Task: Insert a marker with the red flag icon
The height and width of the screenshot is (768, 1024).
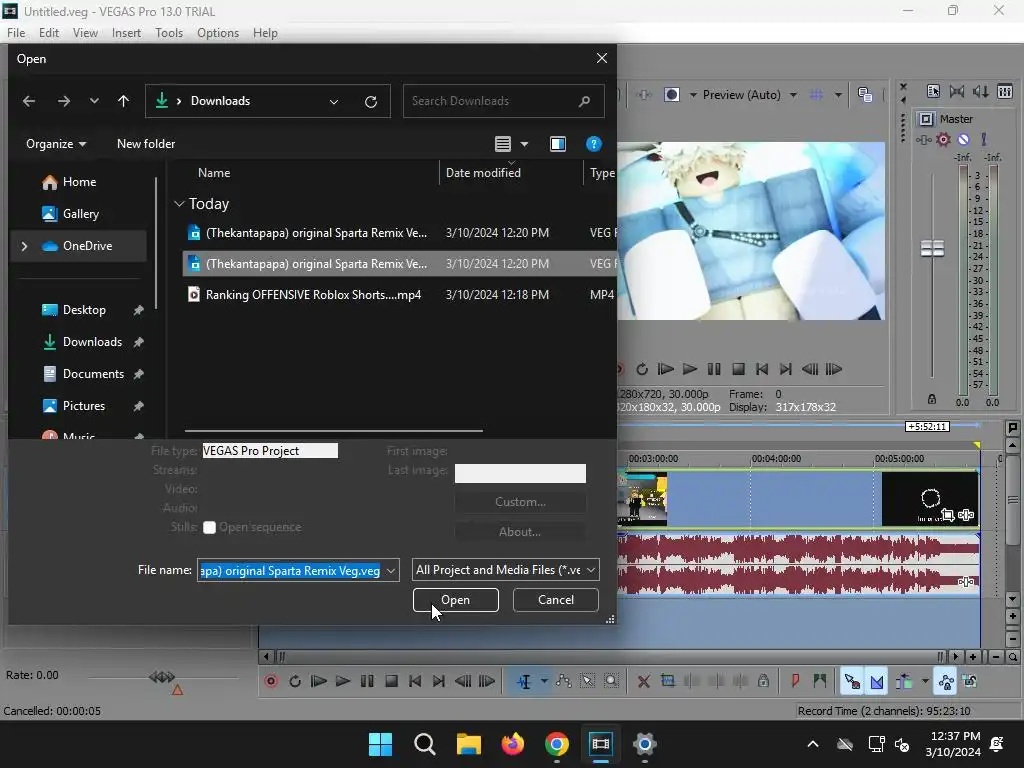Action: (x=795, y=681)
